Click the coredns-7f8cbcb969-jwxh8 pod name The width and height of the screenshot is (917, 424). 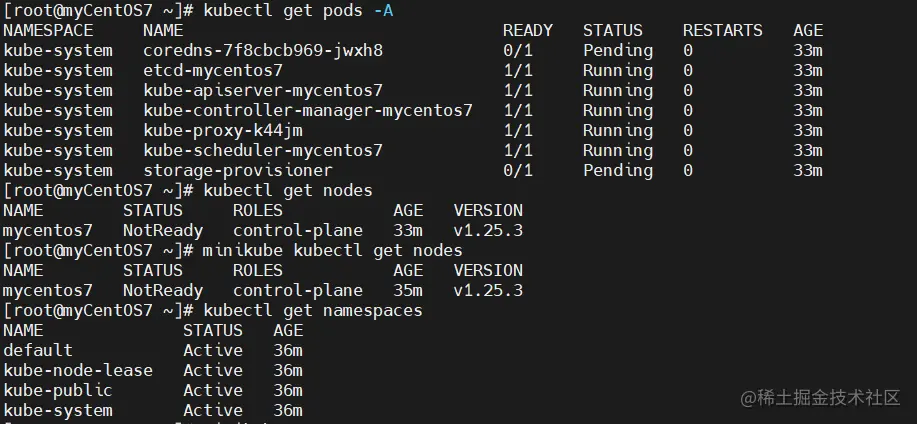[x=262, y=50]
